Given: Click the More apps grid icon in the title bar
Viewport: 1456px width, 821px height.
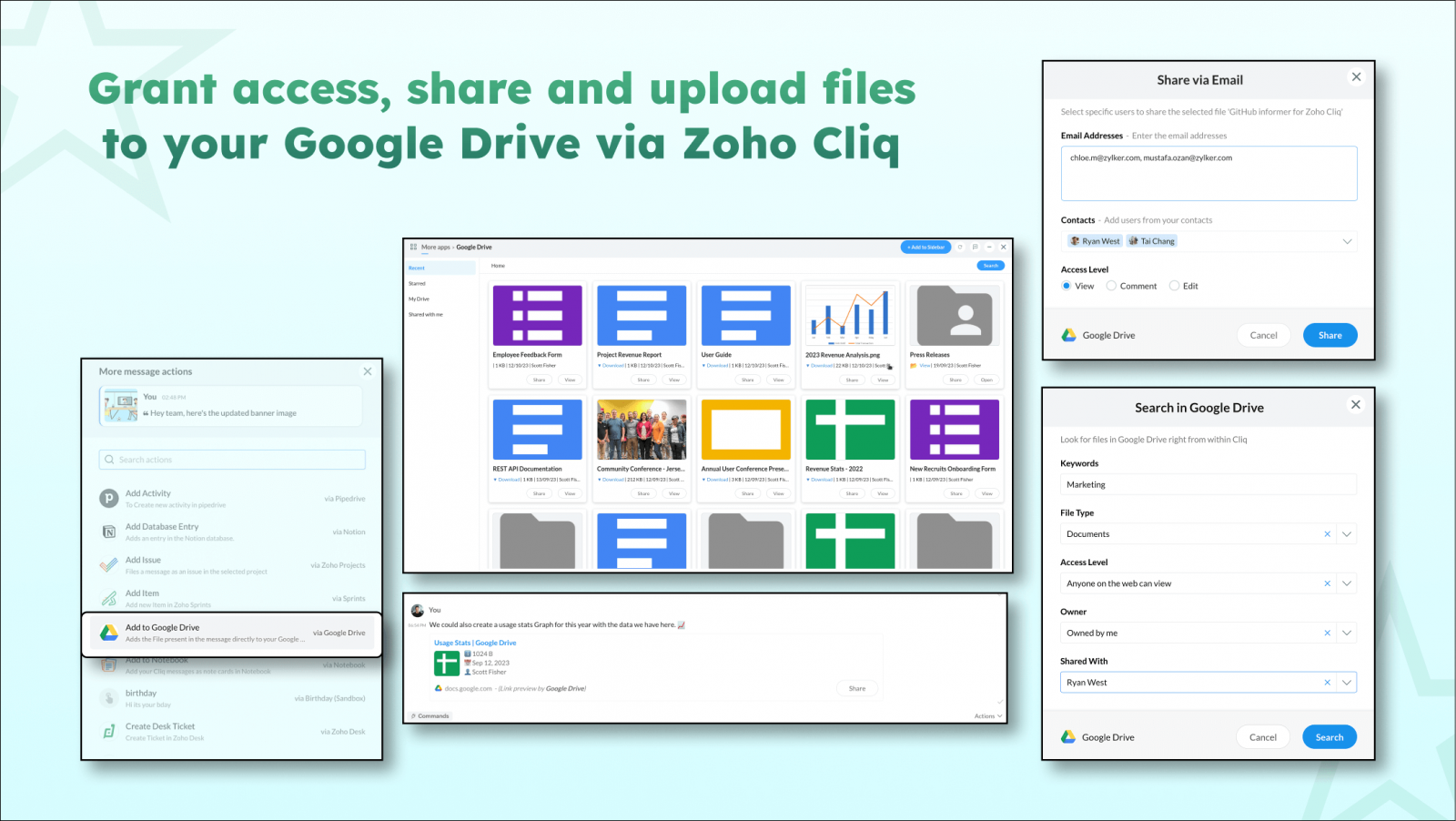Looking at the screenshot, I should click(415, 246).
